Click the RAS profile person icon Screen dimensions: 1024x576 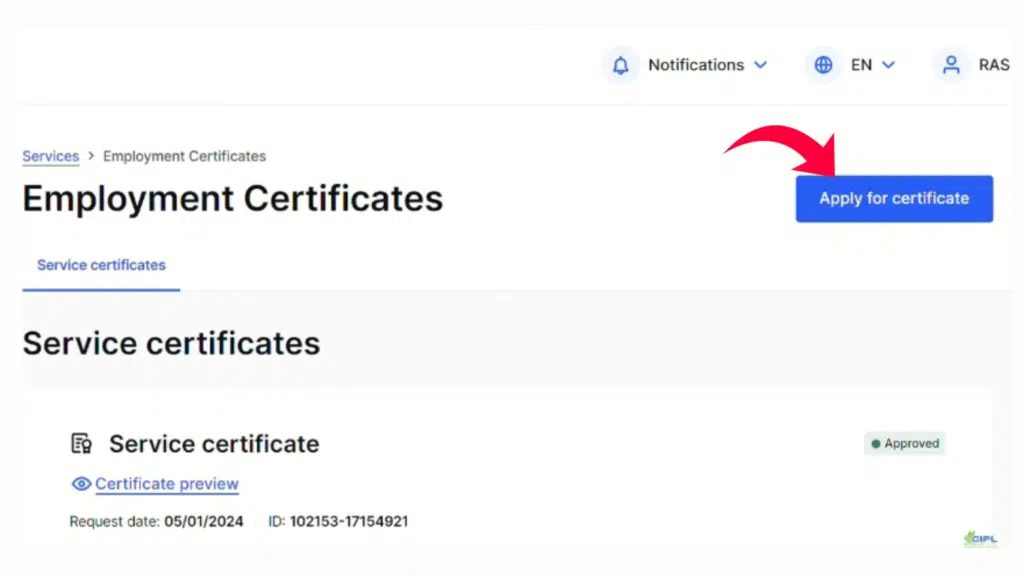click(951, 64)
